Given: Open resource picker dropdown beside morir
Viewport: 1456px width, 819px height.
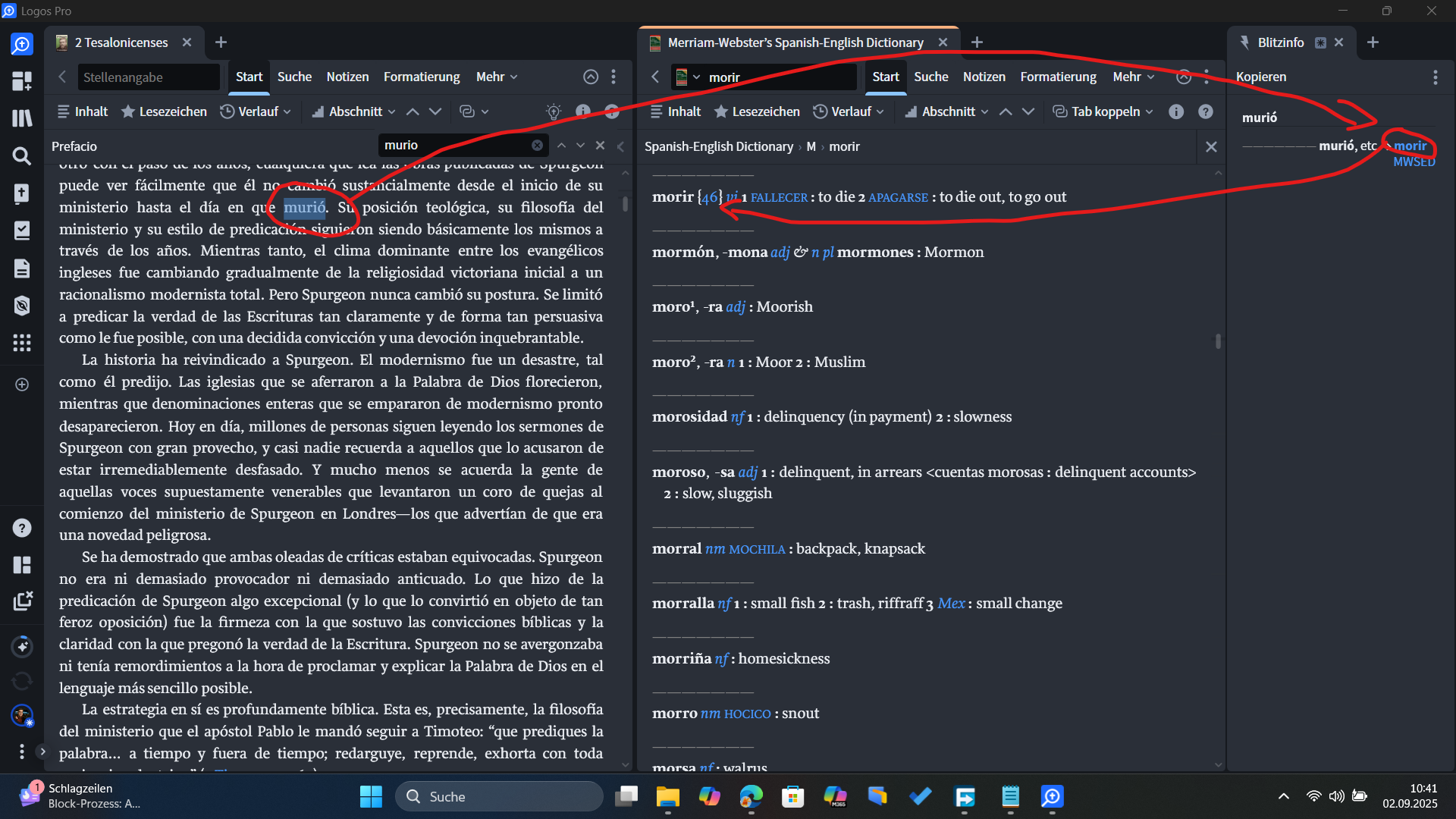Looking at the screenshot, I should tap(688, 77).
